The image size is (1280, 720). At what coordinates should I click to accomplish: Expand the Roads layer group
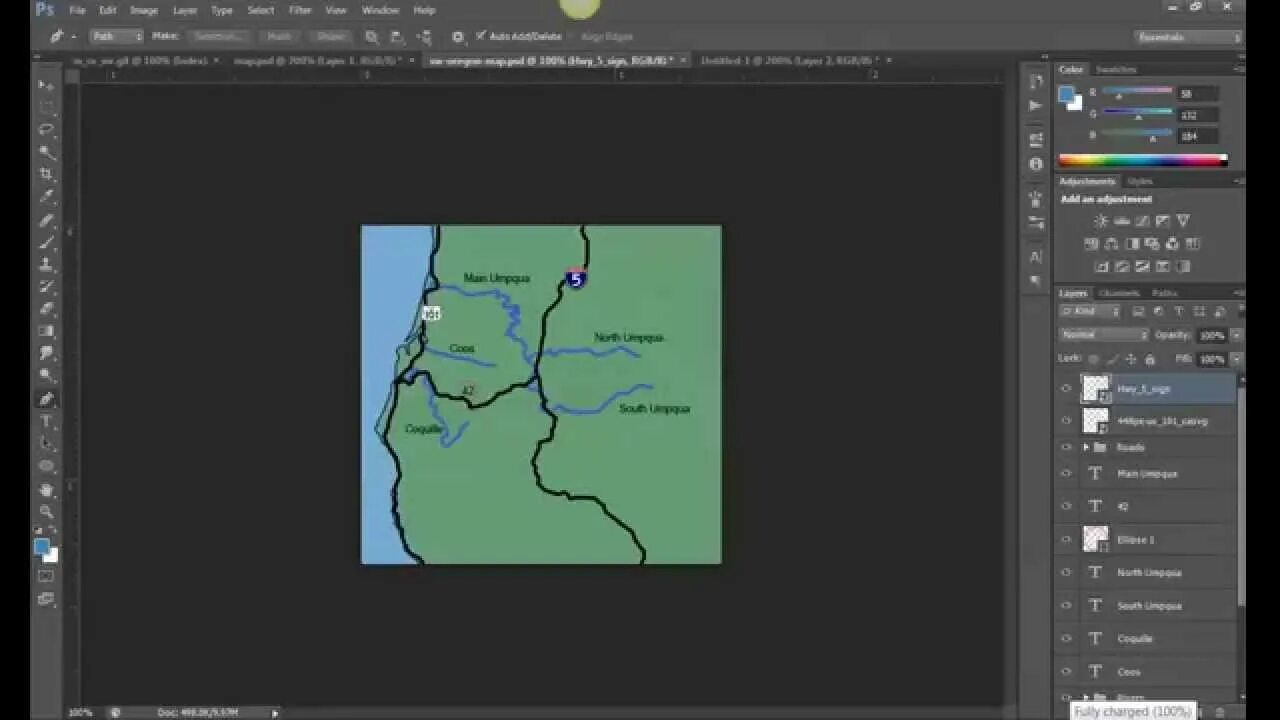coord(1086,447)
